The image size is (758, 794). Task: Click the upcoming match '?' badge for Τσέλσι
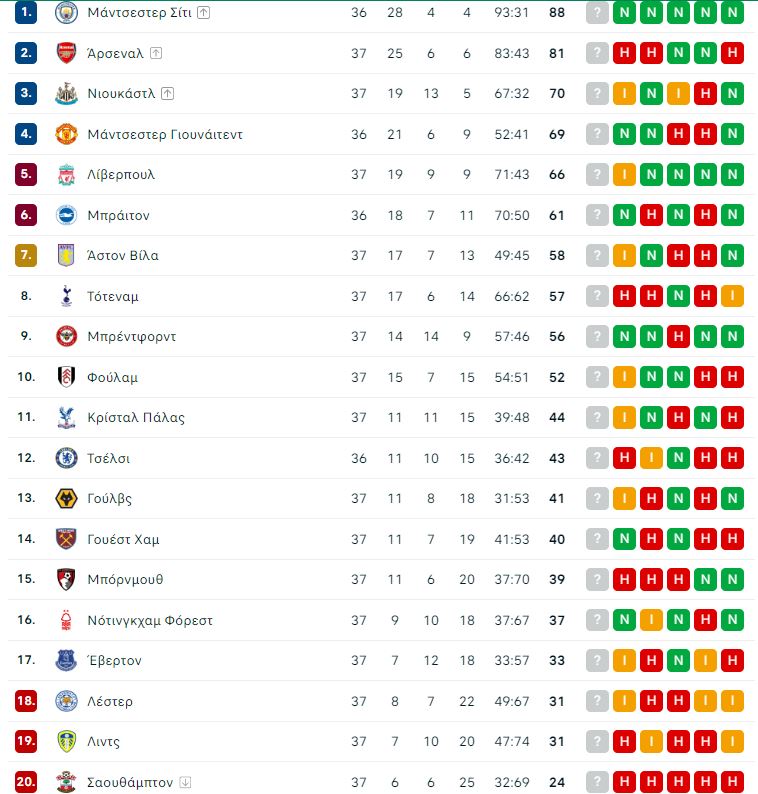(597, 458)
